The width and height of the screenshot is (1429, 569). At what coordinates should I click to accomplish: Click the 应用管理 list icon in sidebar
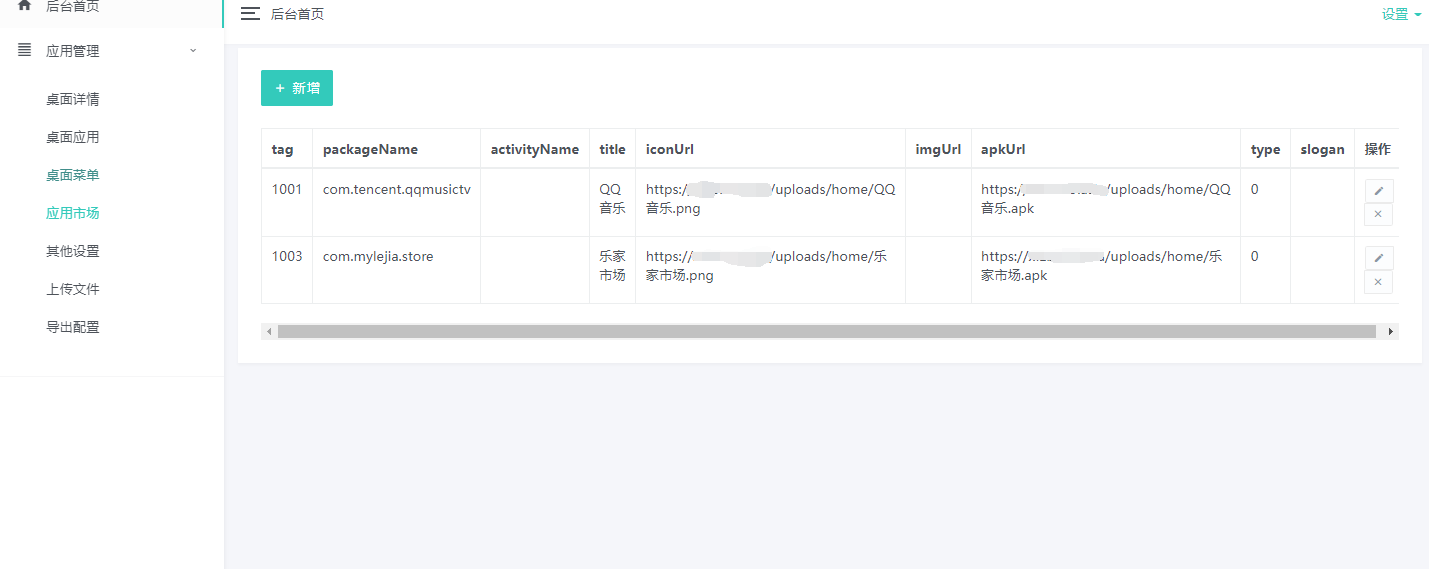point(25,50)
